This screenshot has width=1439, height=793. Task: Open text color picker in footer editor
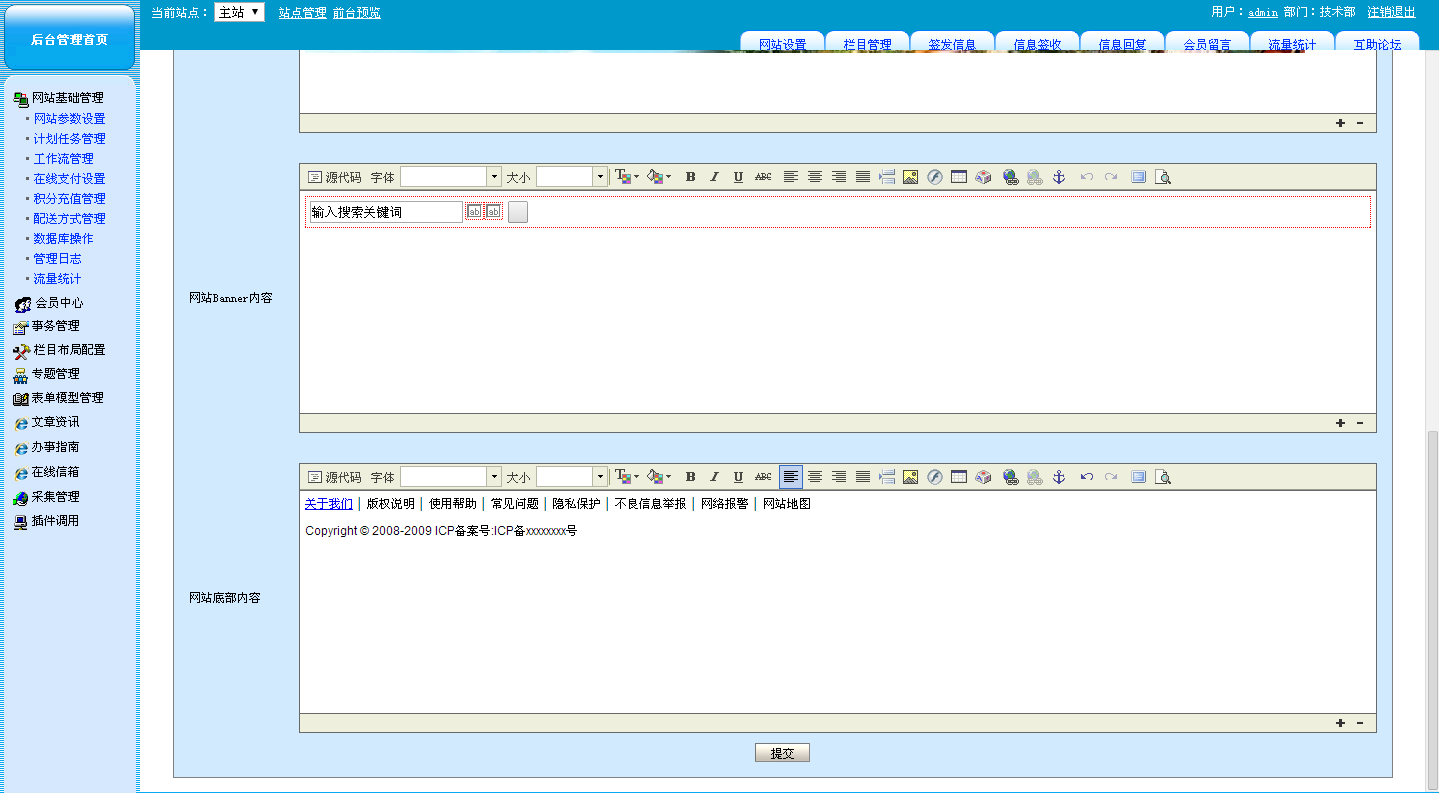click(x=626, y=477)
